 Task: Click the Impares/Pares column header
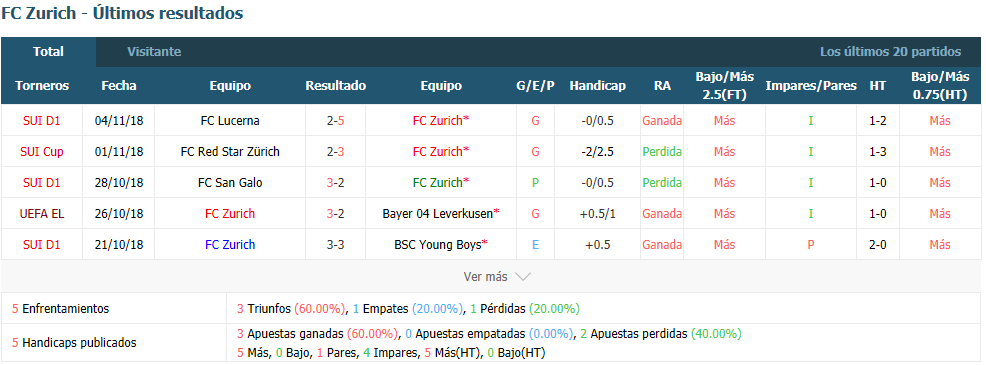tap(811, 86)
